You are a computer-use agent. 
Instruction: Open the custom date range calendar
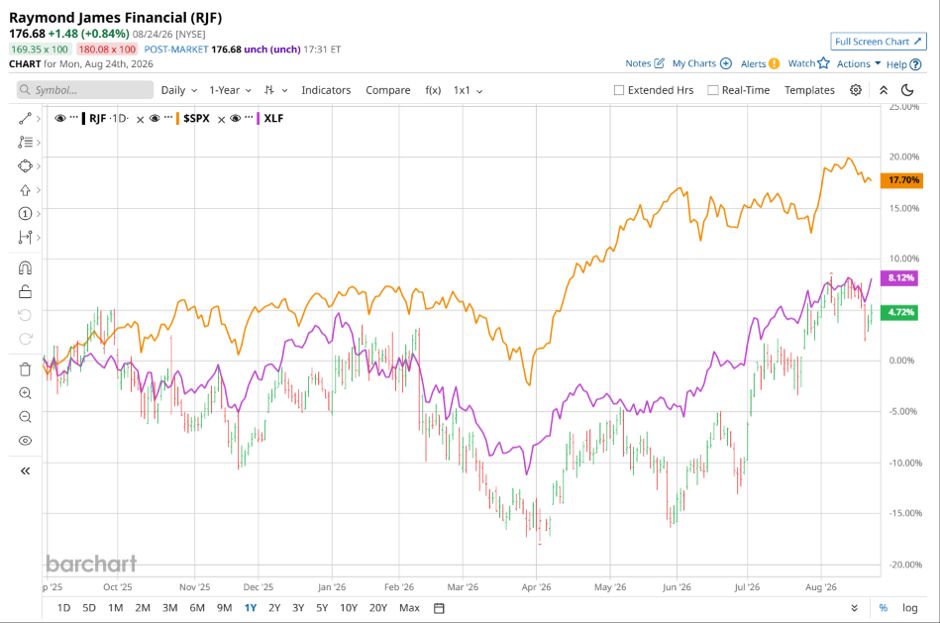coord(439,608)
